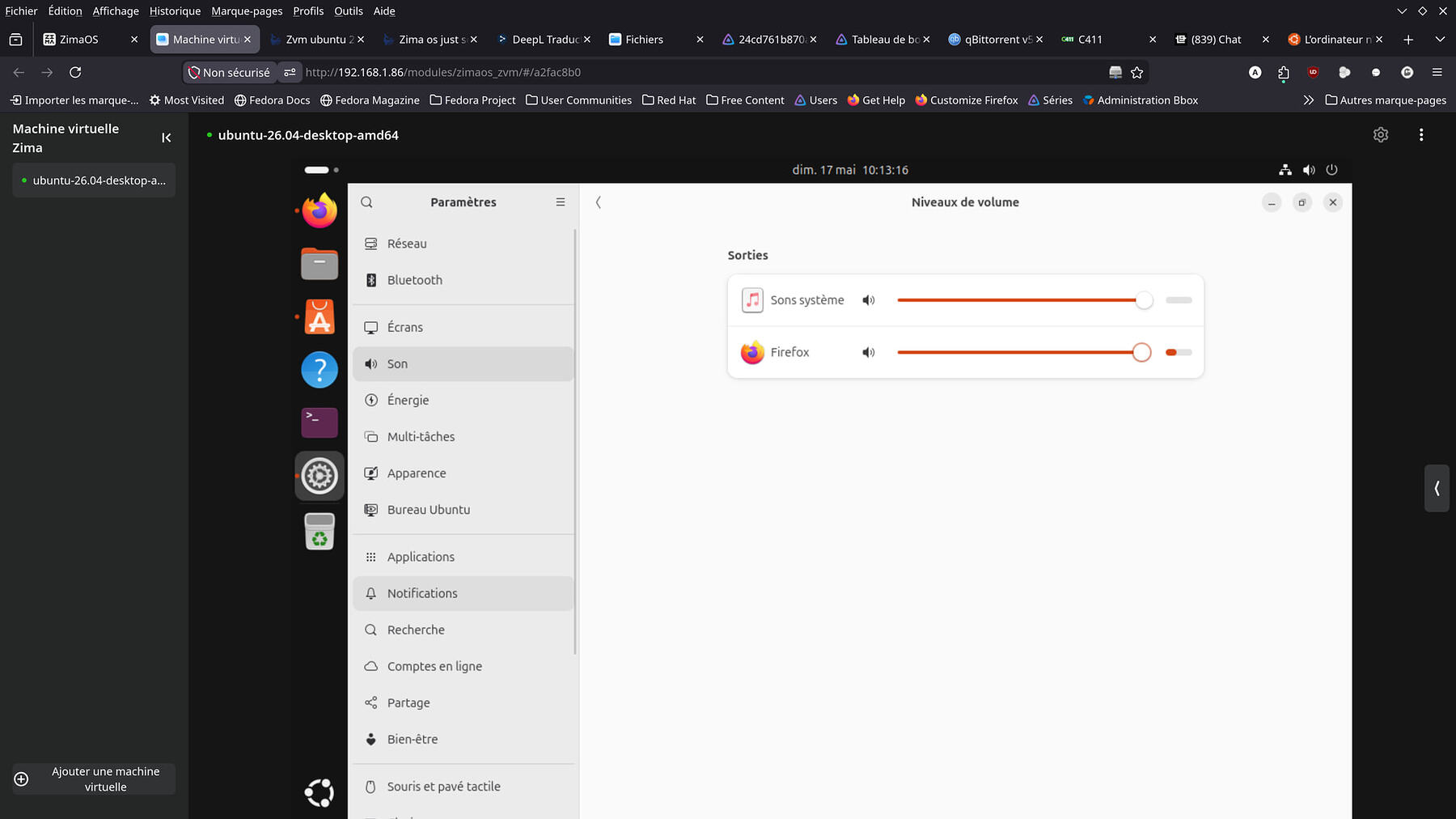Open Autres marque-pages folder
Image resolution: width=1456 pixels, height=819 pixels.
[x=1386, y=100]
